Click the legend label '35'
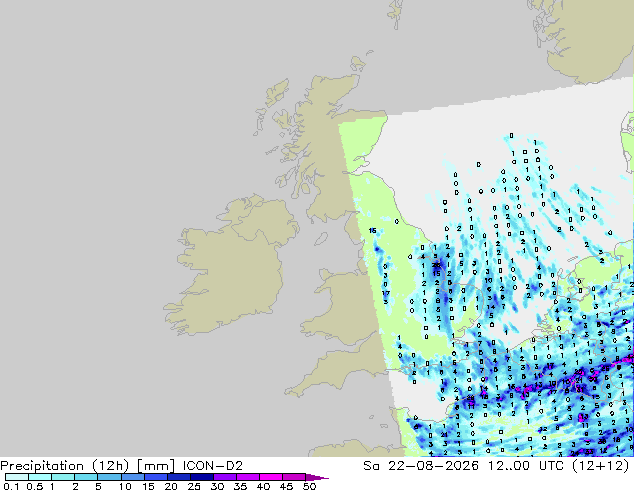Viewport: 634px width, 490px height. (x=240, y=486)
